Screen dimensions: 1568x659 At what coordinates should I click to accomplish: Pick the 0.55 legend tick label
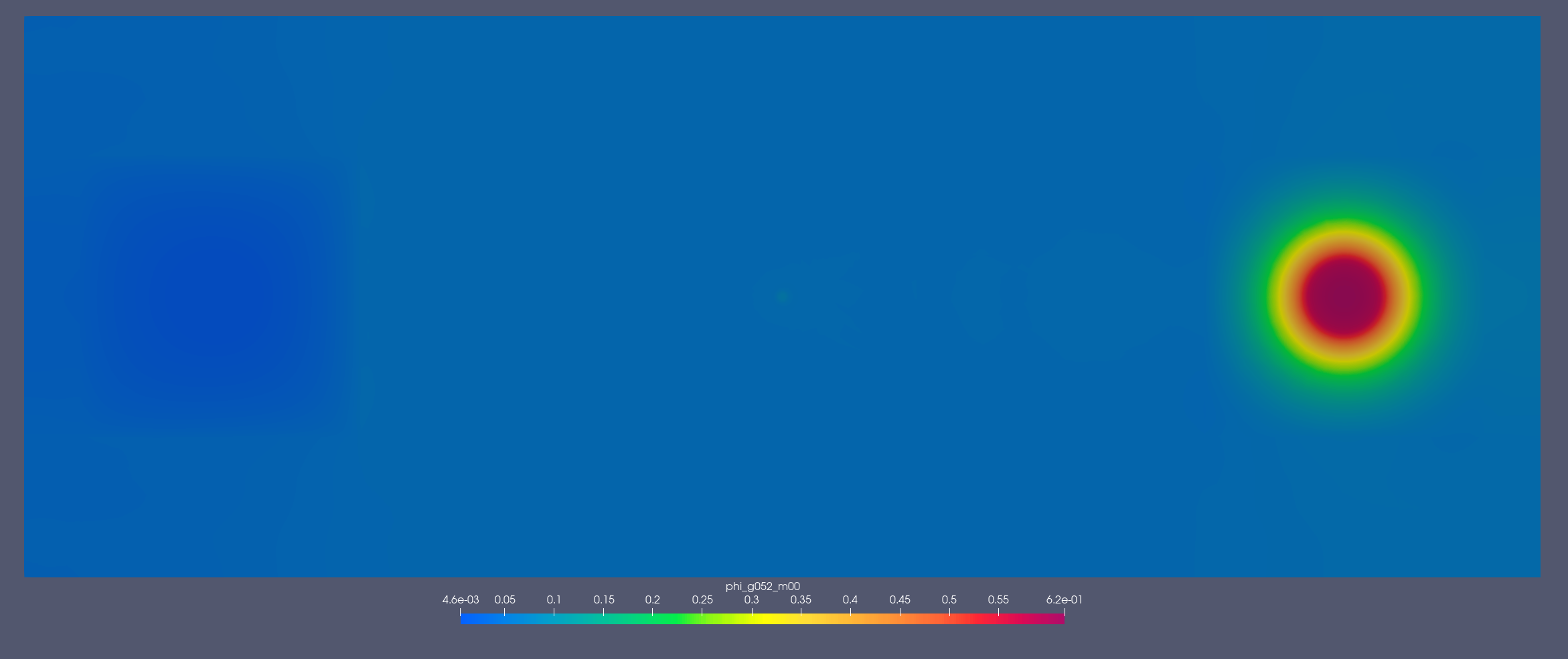click(998, 599)
